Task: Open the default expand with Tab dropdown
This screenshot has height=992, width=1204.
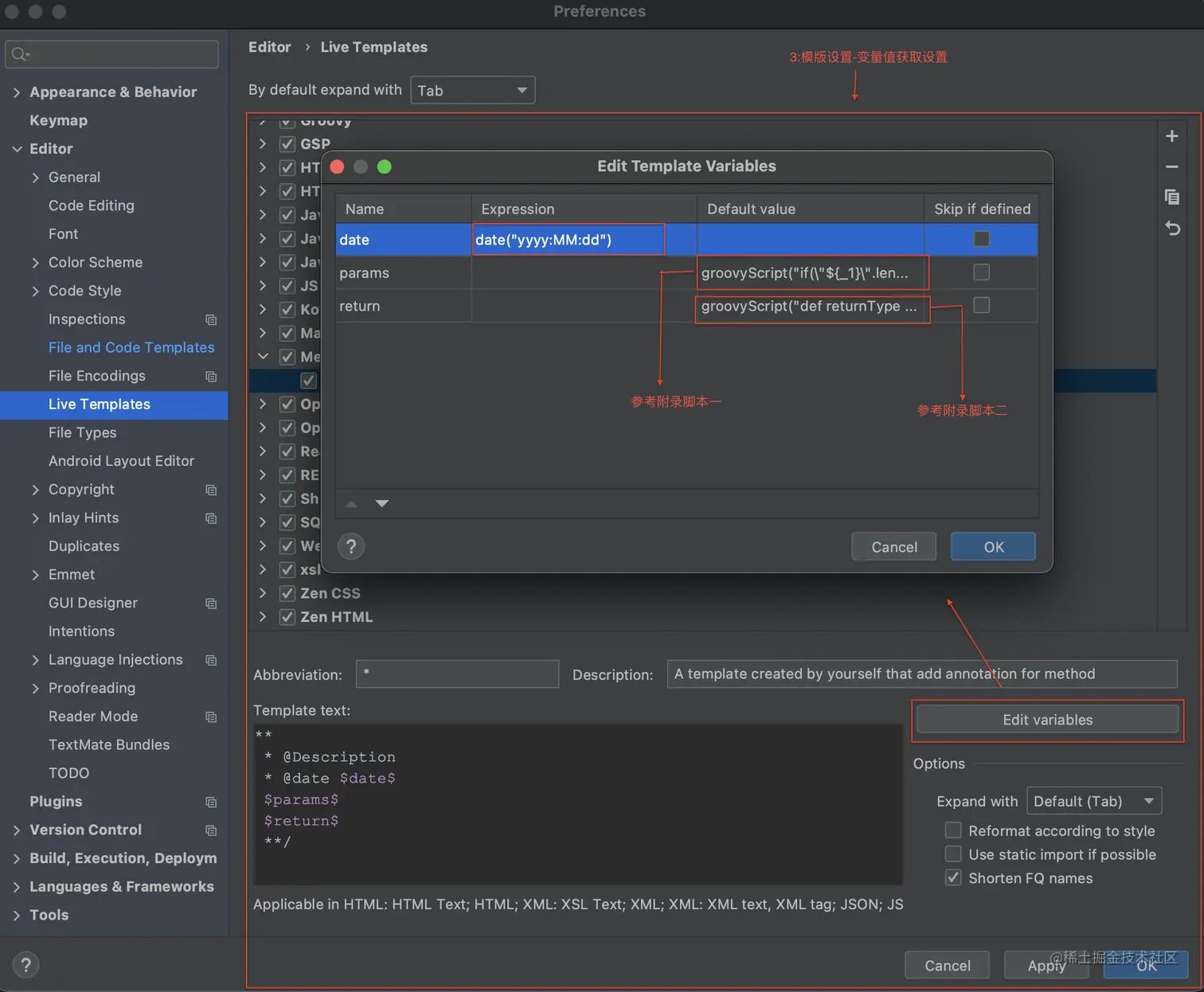Action: coord(472,90)
